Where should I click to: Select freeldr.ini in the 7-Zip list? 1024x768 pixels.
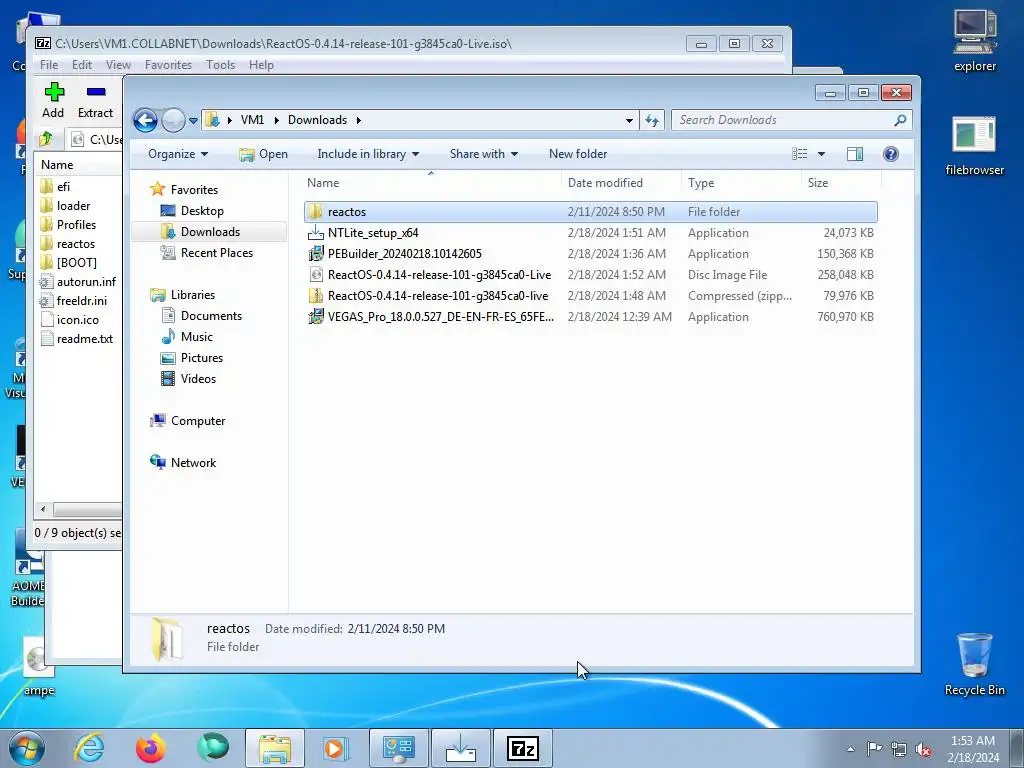tap(81, 301)
